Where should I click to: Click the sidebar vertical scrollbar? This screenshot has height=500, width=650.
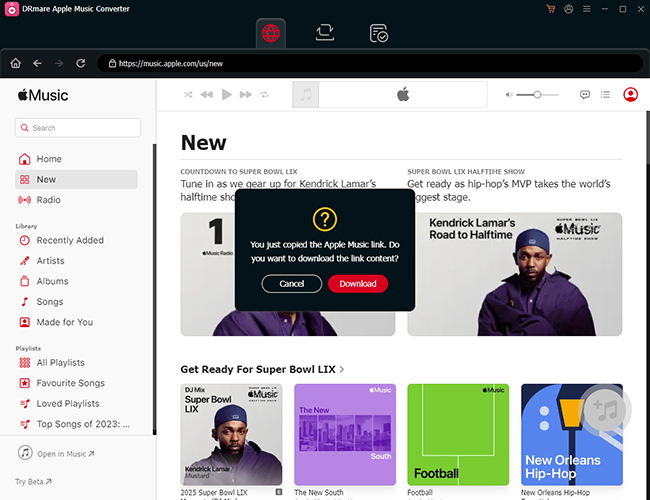155,289
